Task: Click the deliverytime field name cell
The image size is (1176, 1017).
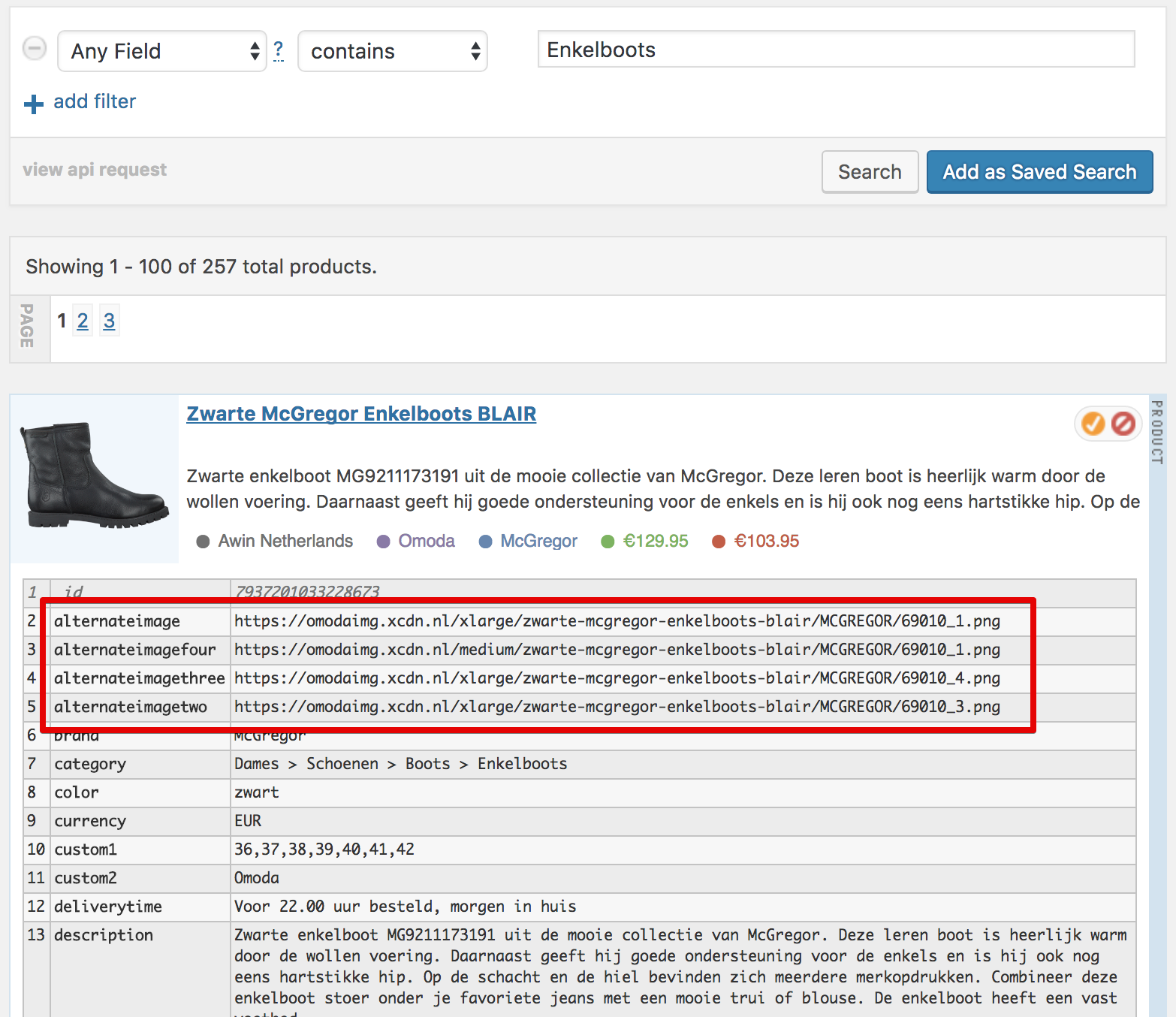Action: (x=140, y=907)
